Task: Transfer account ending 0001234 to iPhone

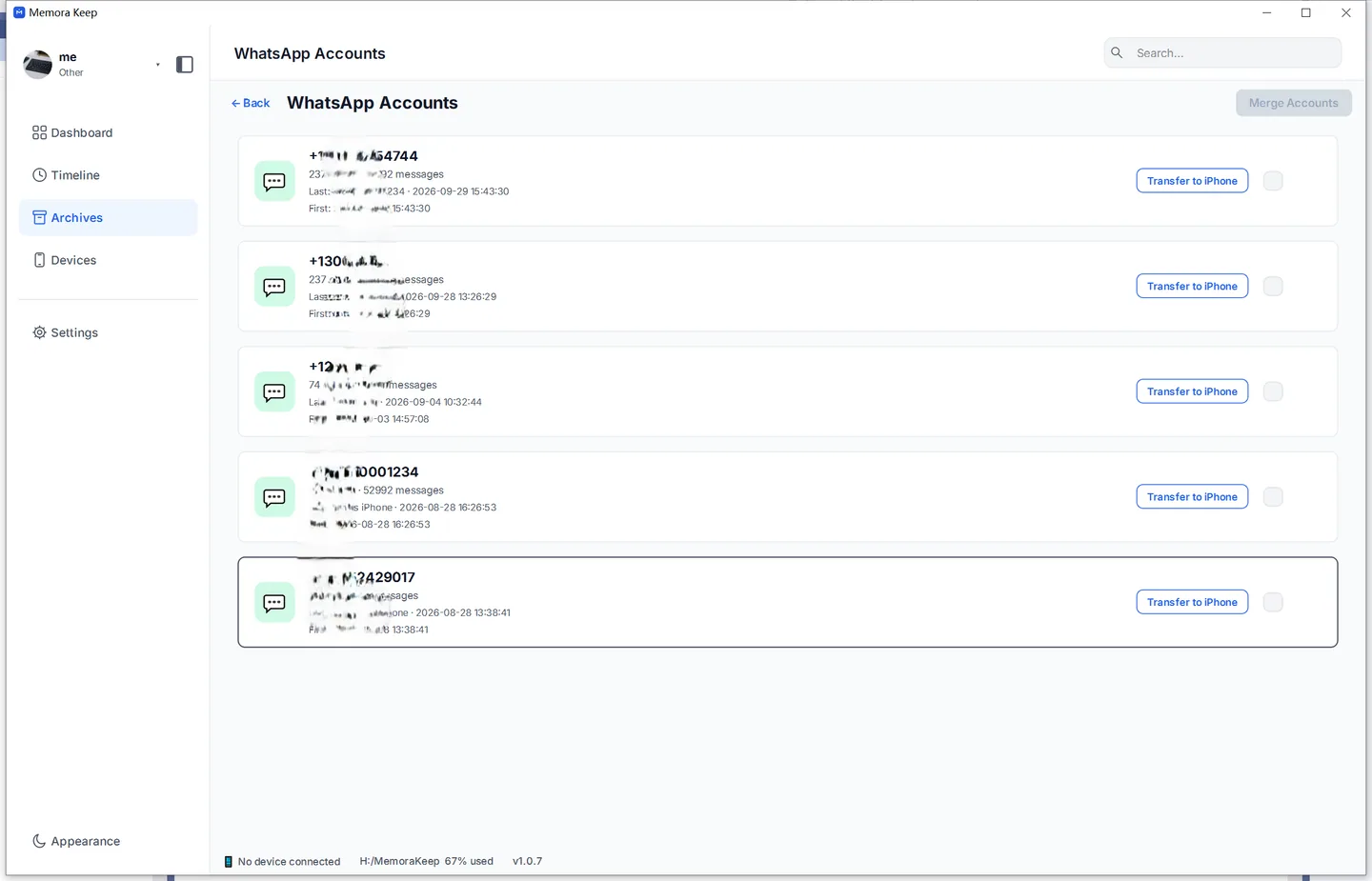Action: pyautogui.click(x=1192, y=496)
